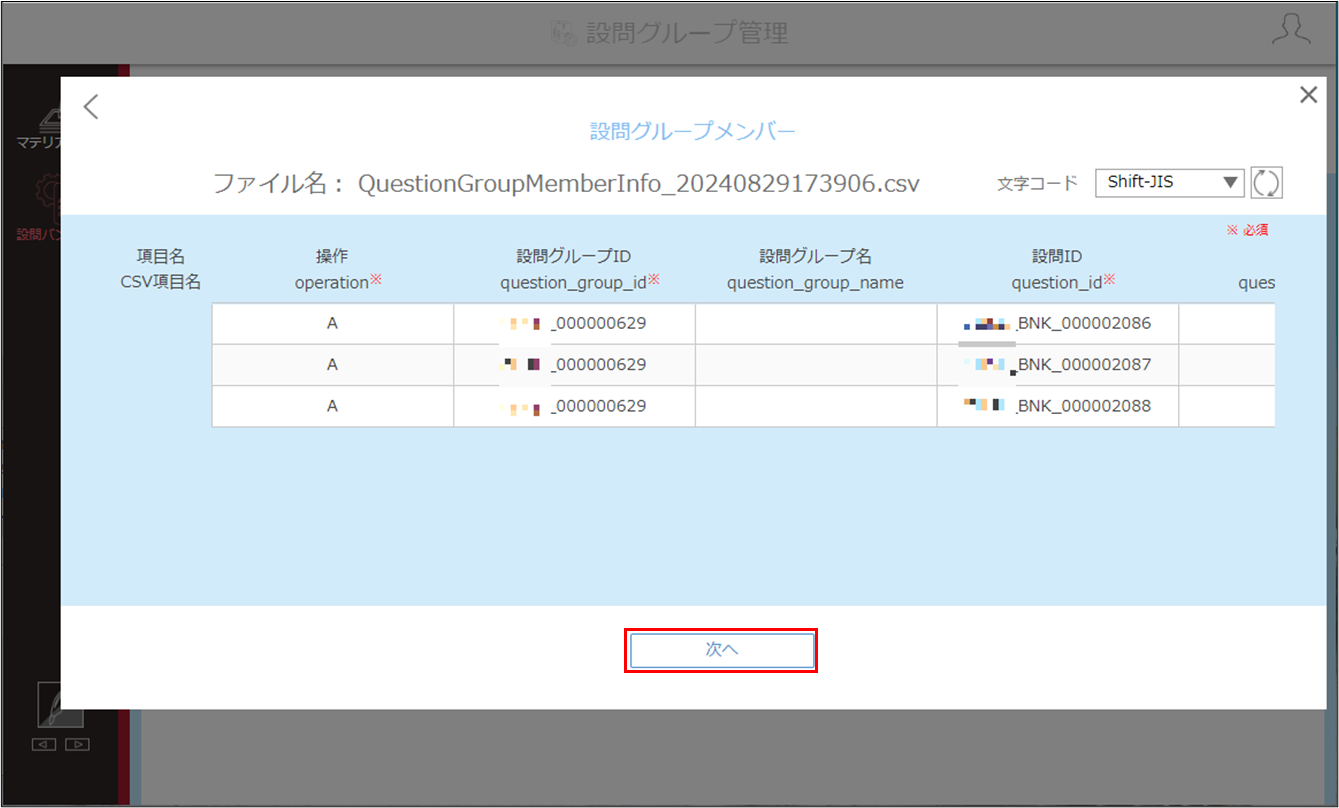This screenshot has width=1339, height=808.
Task: Click the operation cell A in the third row
Action: pyautogui.click(x=332, y=406)
